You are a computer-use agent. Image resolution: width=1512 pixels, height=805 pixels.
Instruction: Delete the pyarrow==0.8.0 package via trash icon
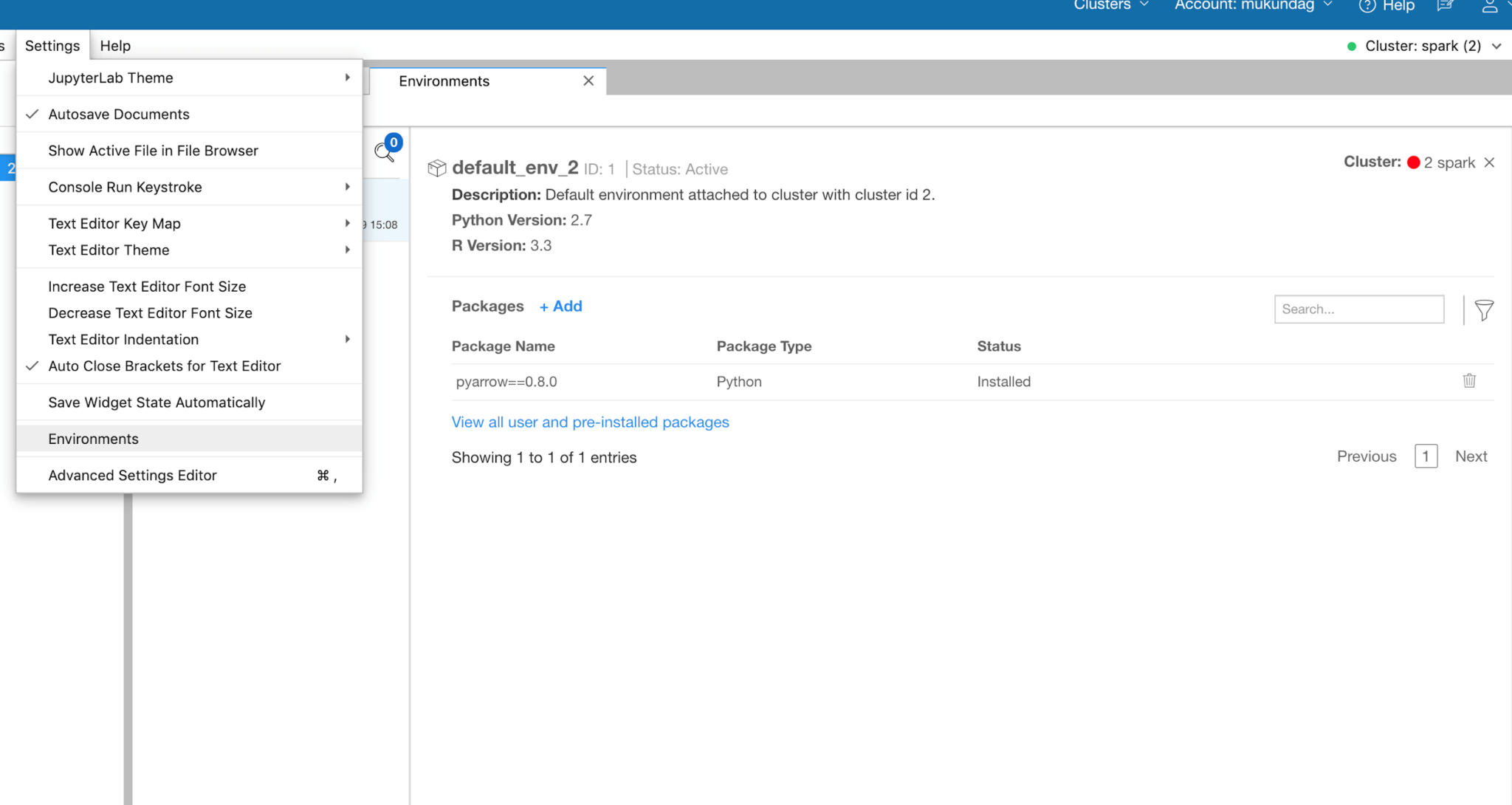point(1469,380)
